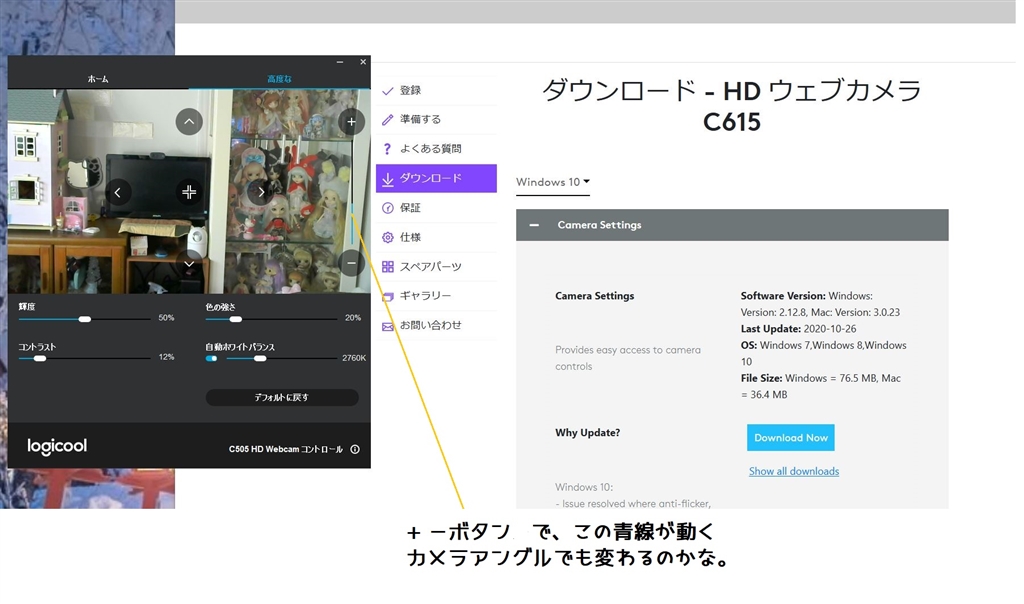
Task: Click the デフォルトに戻す button
Action: pyautogui.click(x=282, y=397)
